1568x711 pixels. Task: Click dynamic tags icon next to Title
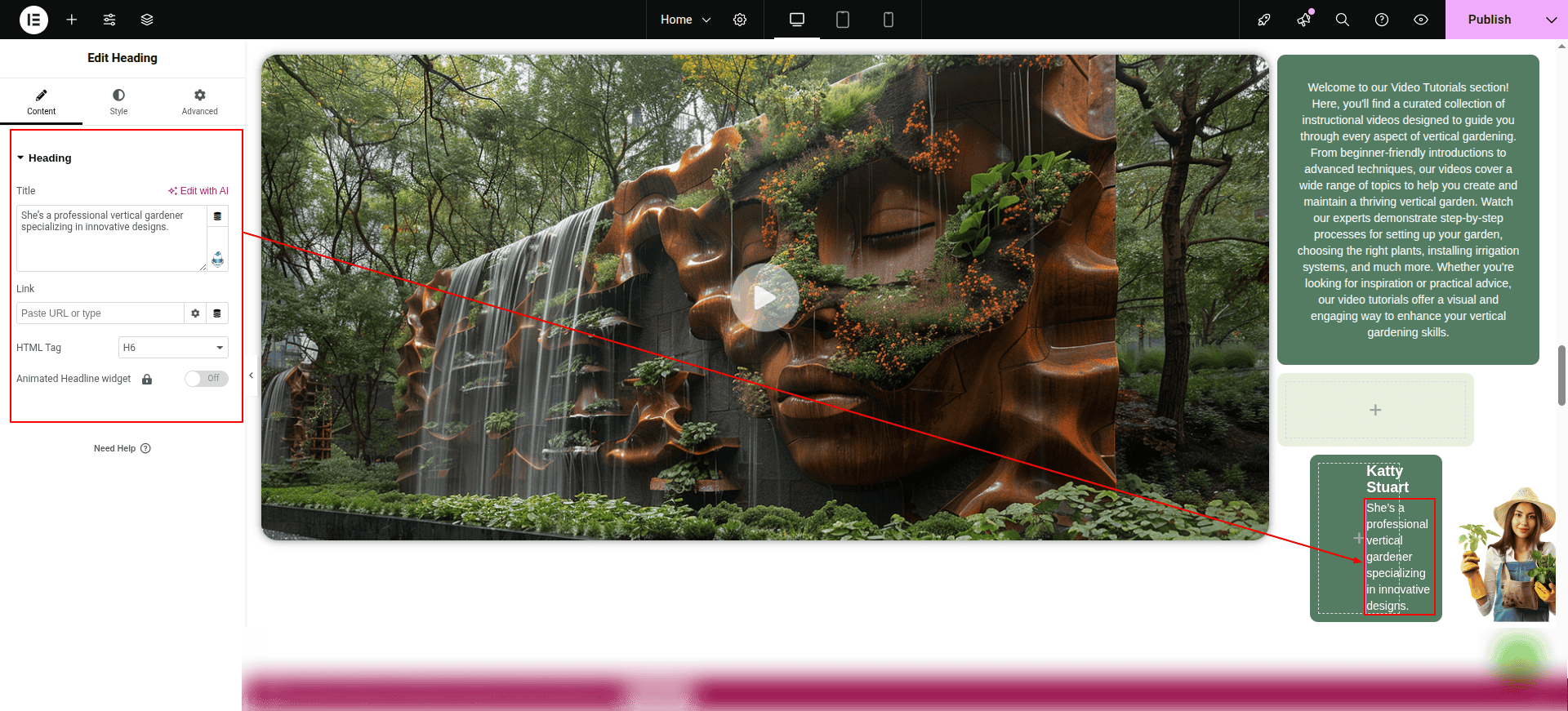tap(217, 216)
